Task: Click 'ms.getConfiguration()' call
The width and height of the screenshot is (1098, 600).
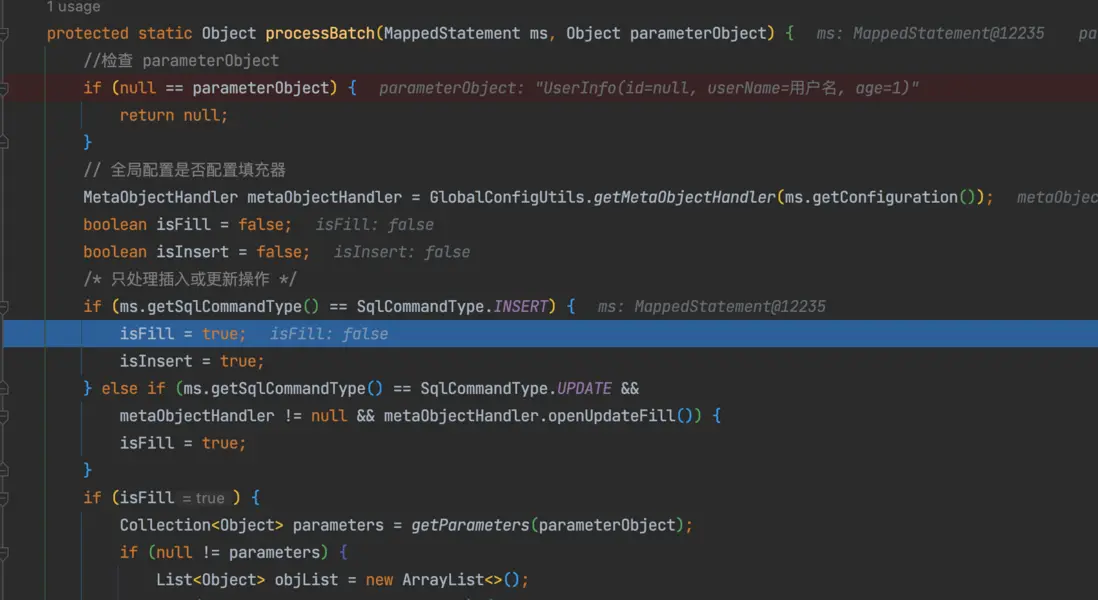Action: 880,197
